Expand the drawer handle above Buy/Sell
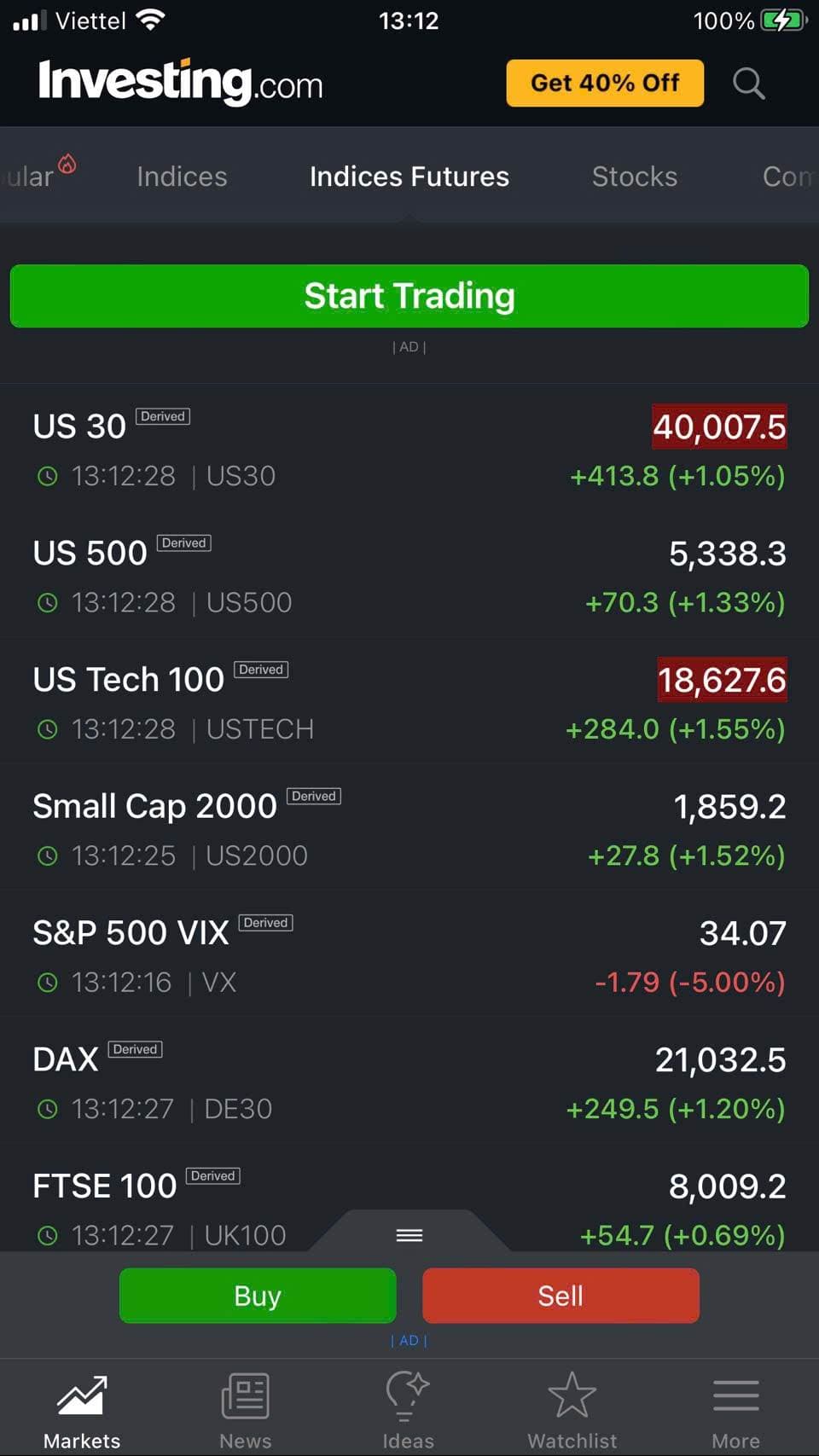819x1456 pixels. point(409,1235)
